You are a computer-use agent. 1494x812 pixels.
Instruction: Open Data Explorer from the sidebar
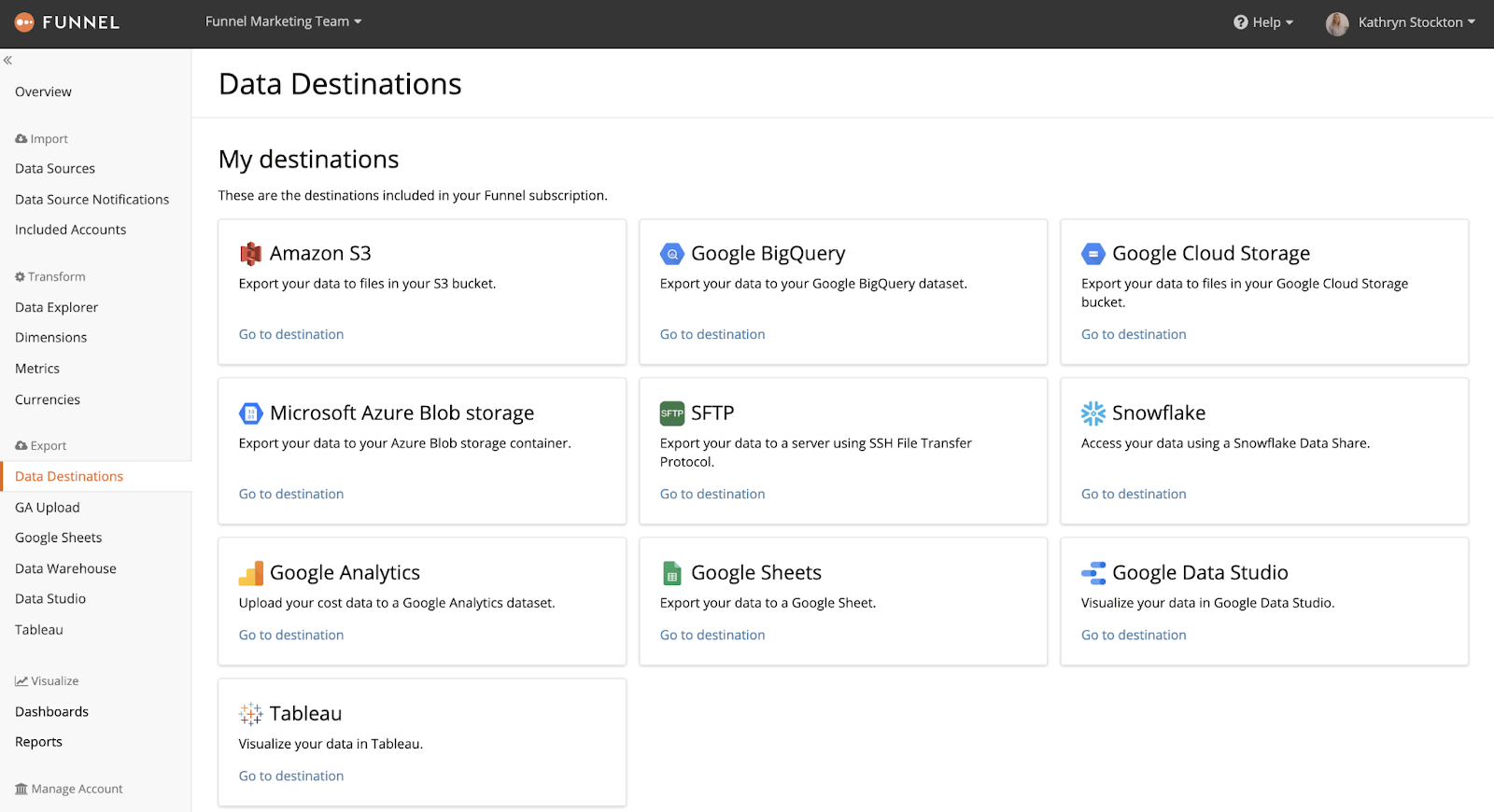pyautogui.click(x=56, y=307)
